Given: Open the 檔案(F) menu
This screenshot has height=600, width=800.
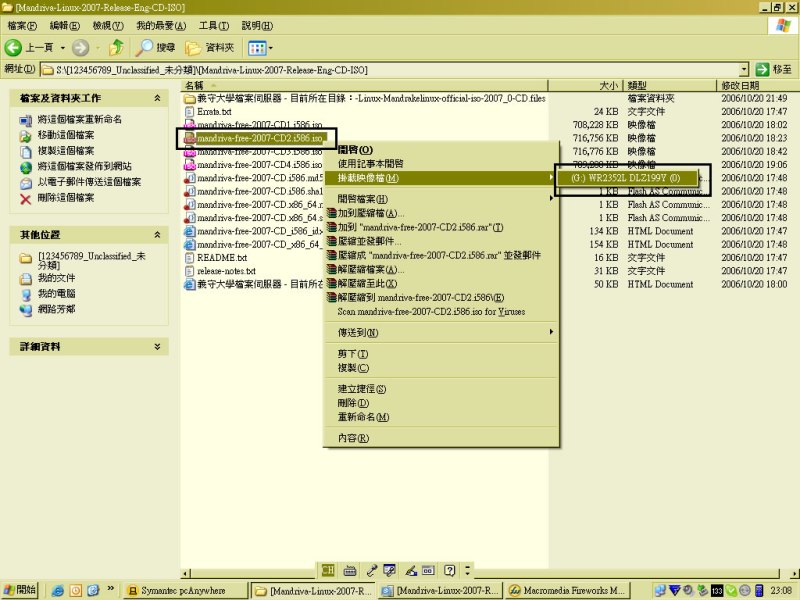Looking at the screenshot, I should click(x=22, y=26).
